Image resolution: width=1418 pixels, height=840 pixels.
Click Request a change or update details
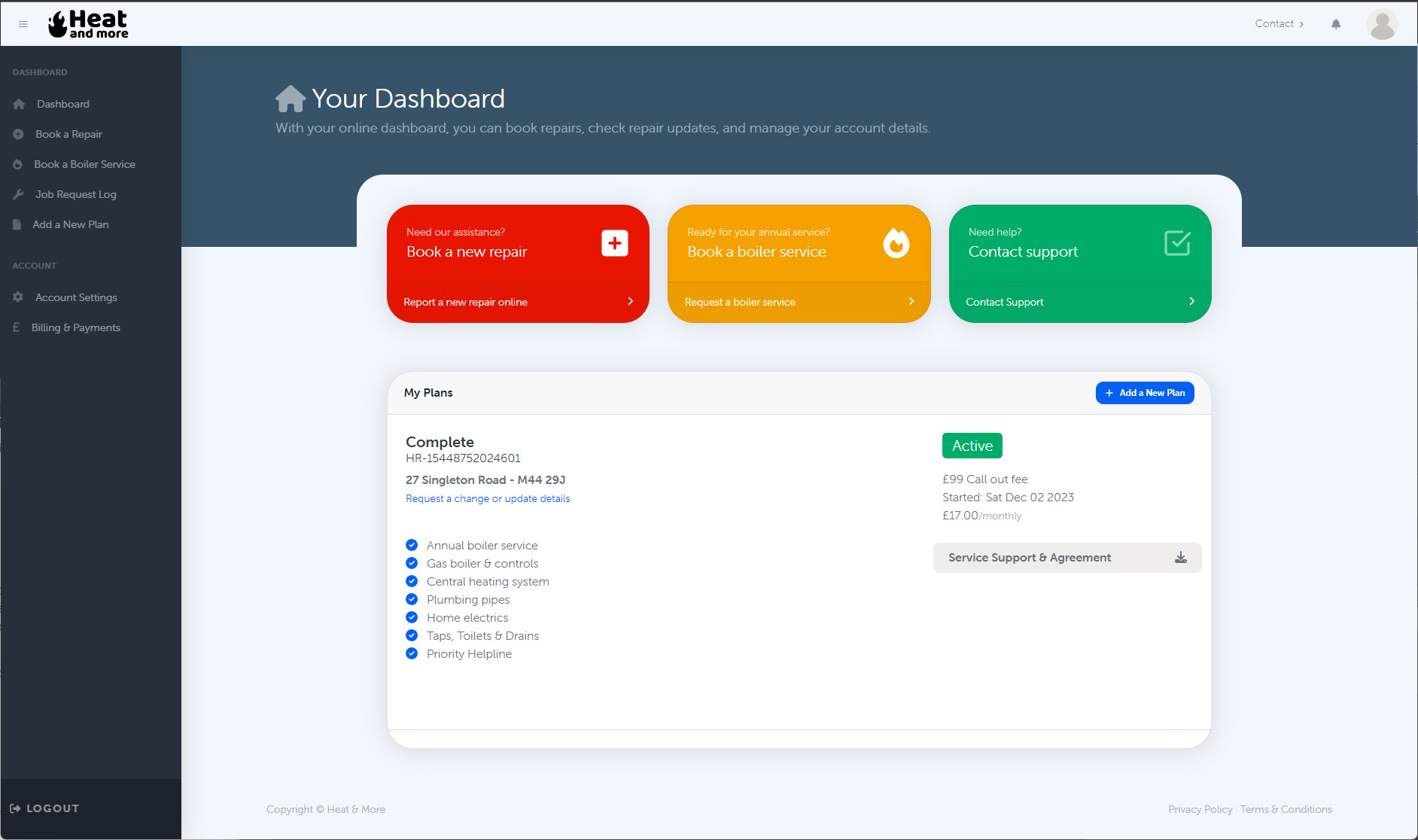488,499
